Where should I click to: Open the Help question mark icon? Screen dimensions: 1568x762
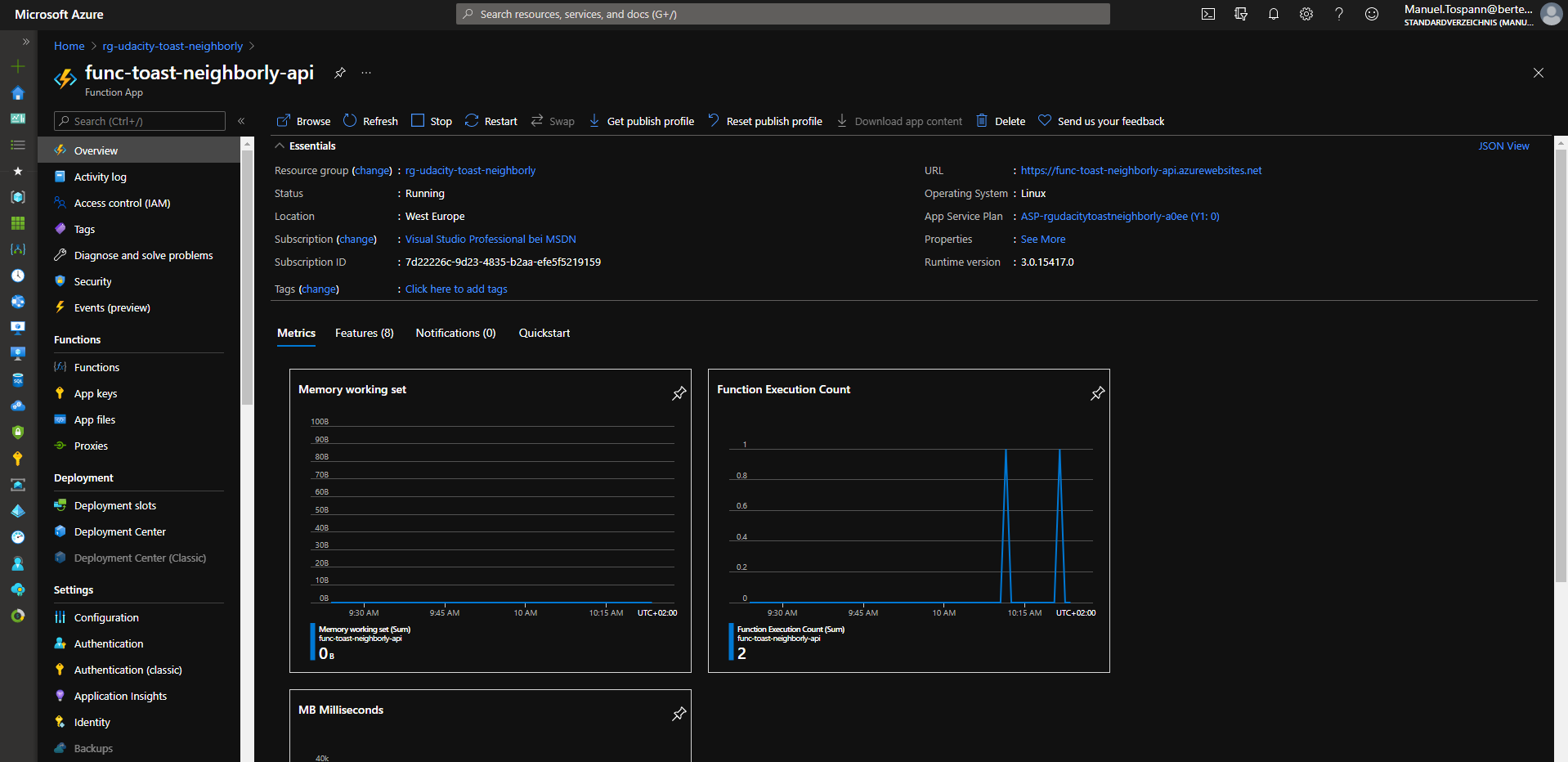tap(1339, 14)
